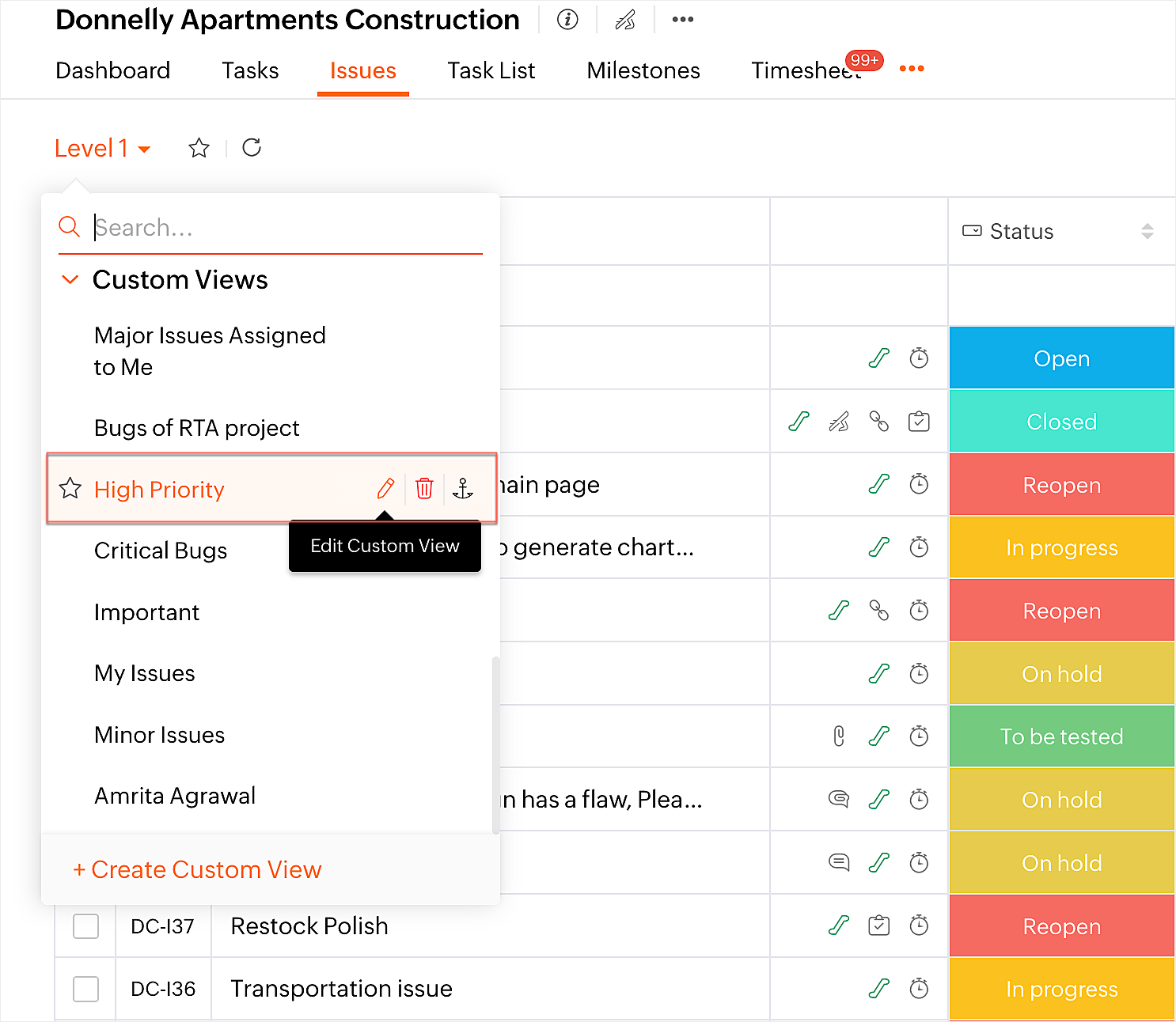1176x1022 pixels.
Task: Open the project info icon near the title
Action: (567, 20)
